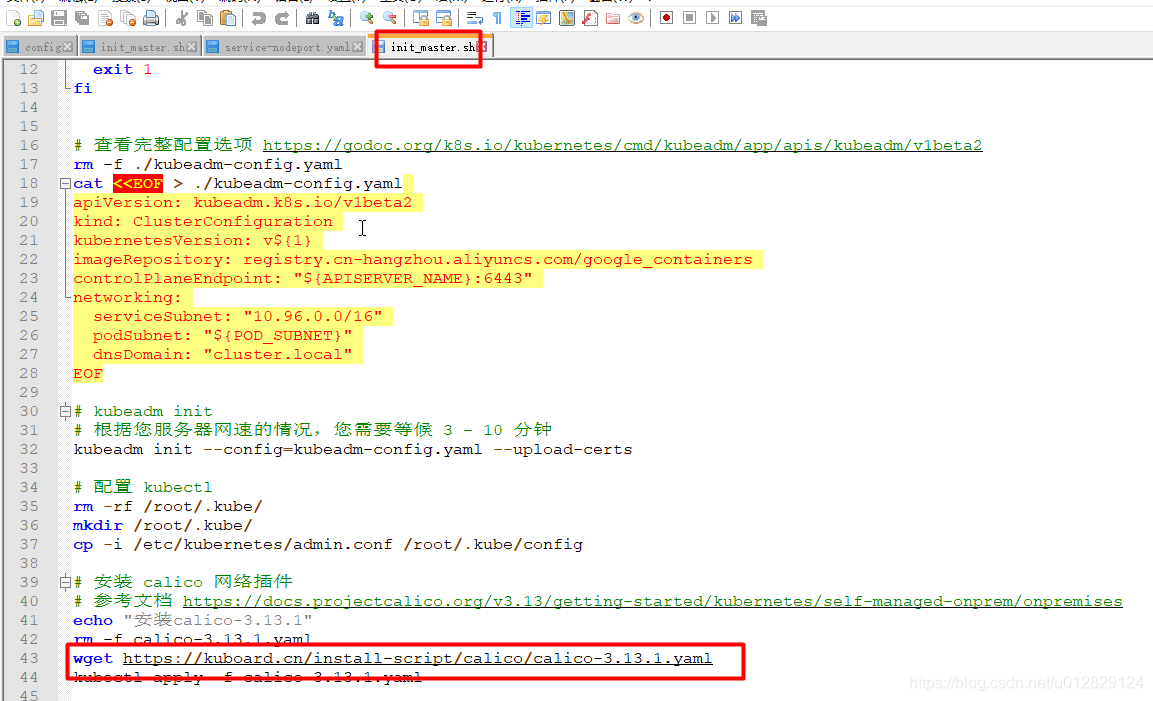Copy the selection from the toolbar

click(x=204, y=18)
